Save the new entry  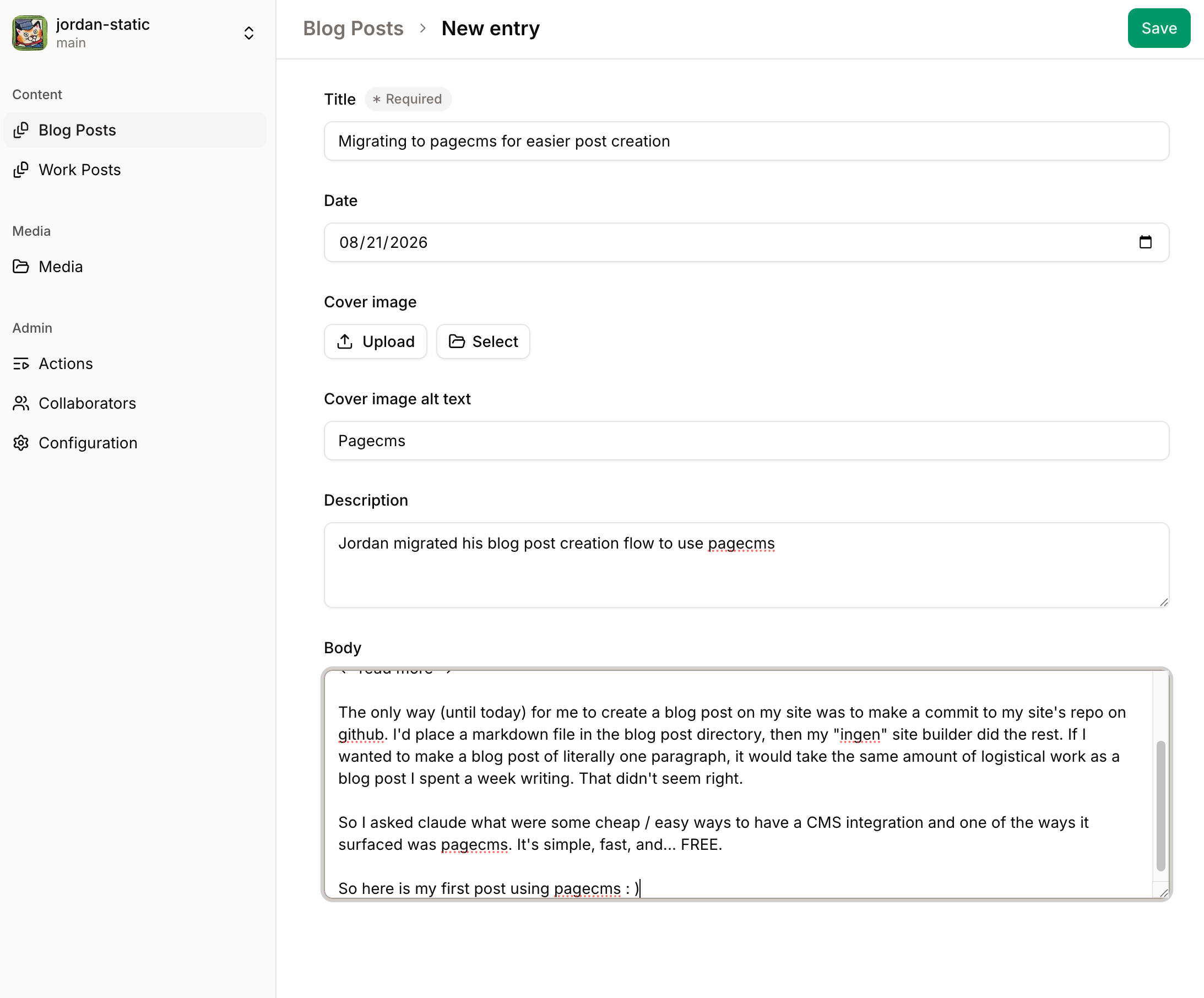[x=1159, y=28]
